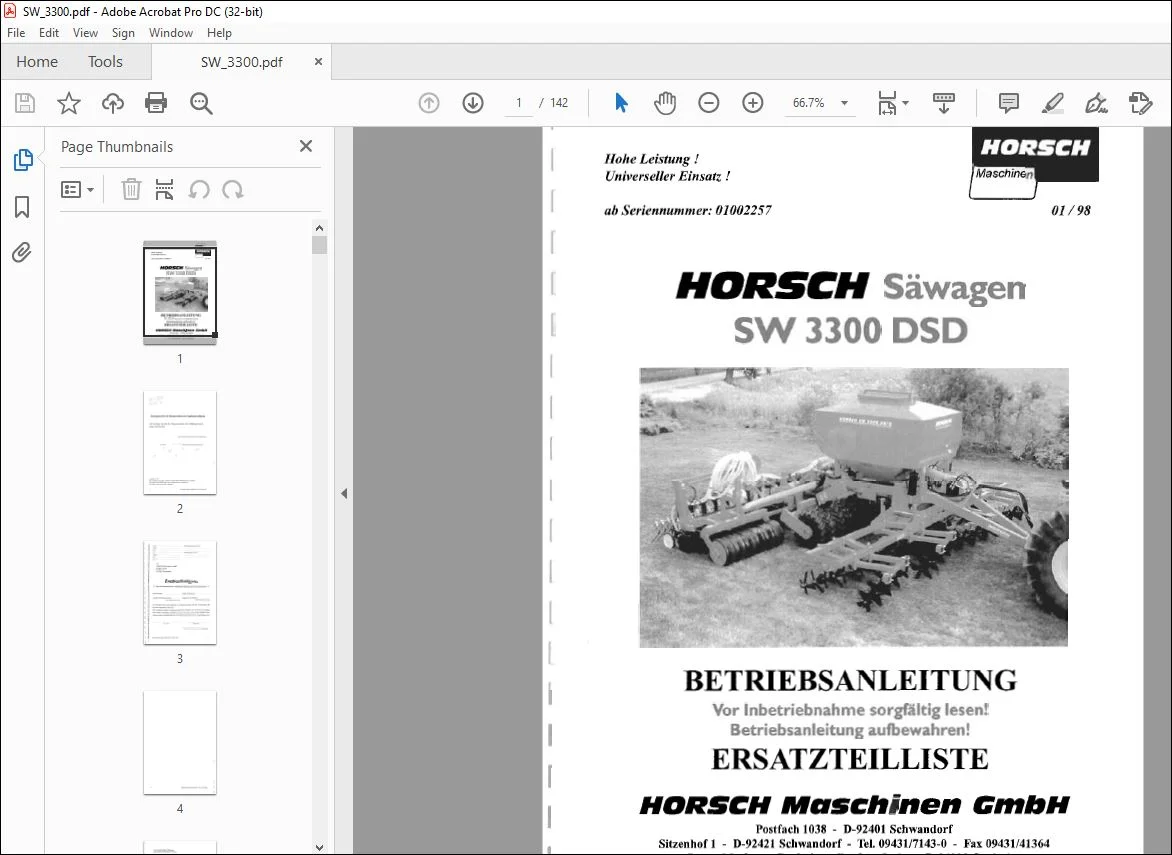Click the insert/extract pages icon

(164, 190)
